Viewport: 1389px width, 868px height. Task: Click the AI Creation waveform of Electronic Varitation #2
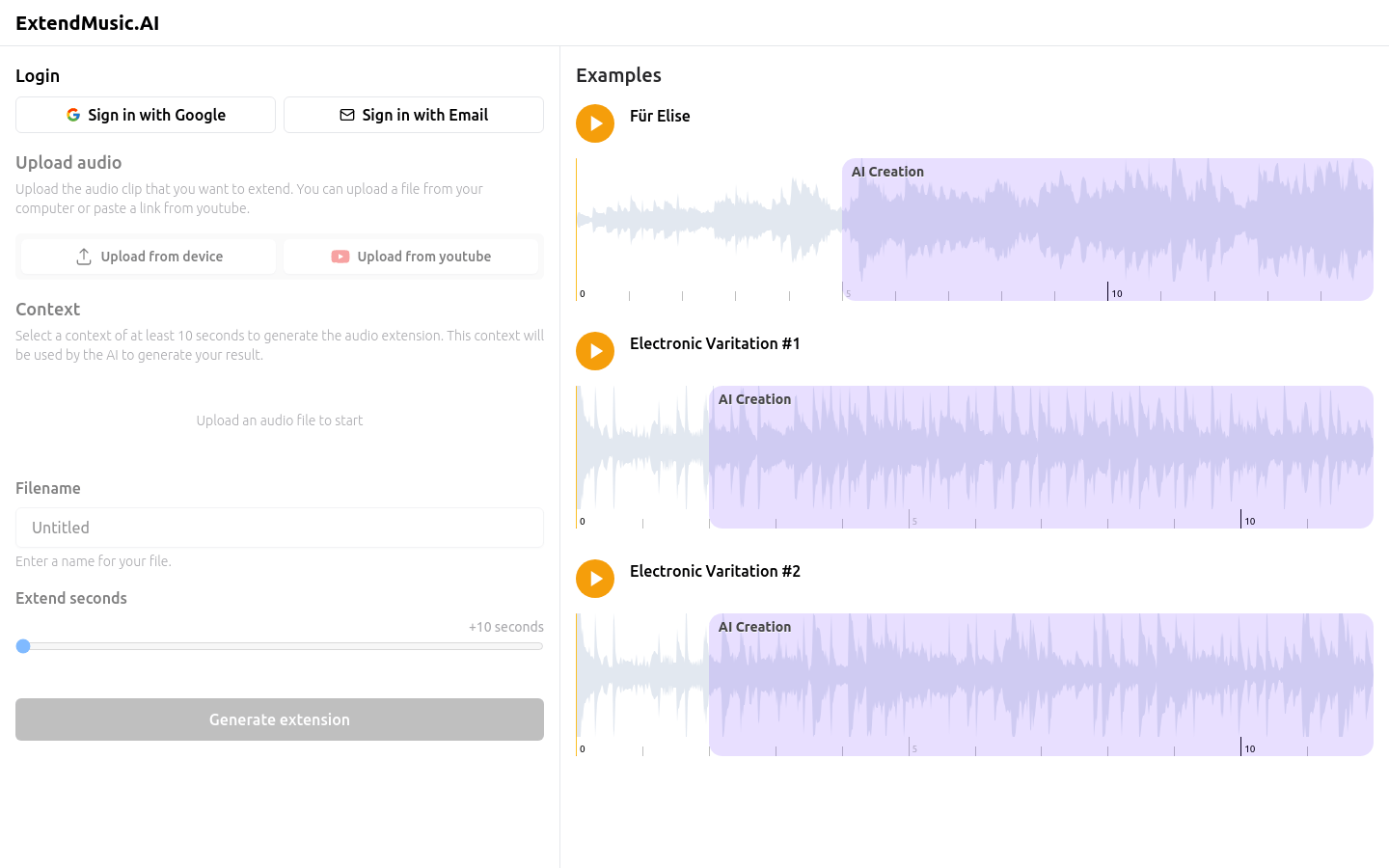coord(1040,685)
